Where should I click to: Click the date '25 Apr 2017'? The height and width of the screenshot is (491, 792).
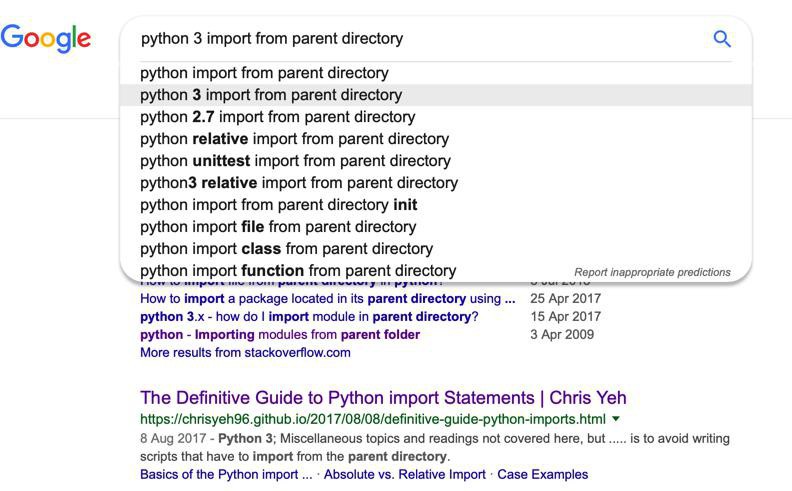click(565, 299)
